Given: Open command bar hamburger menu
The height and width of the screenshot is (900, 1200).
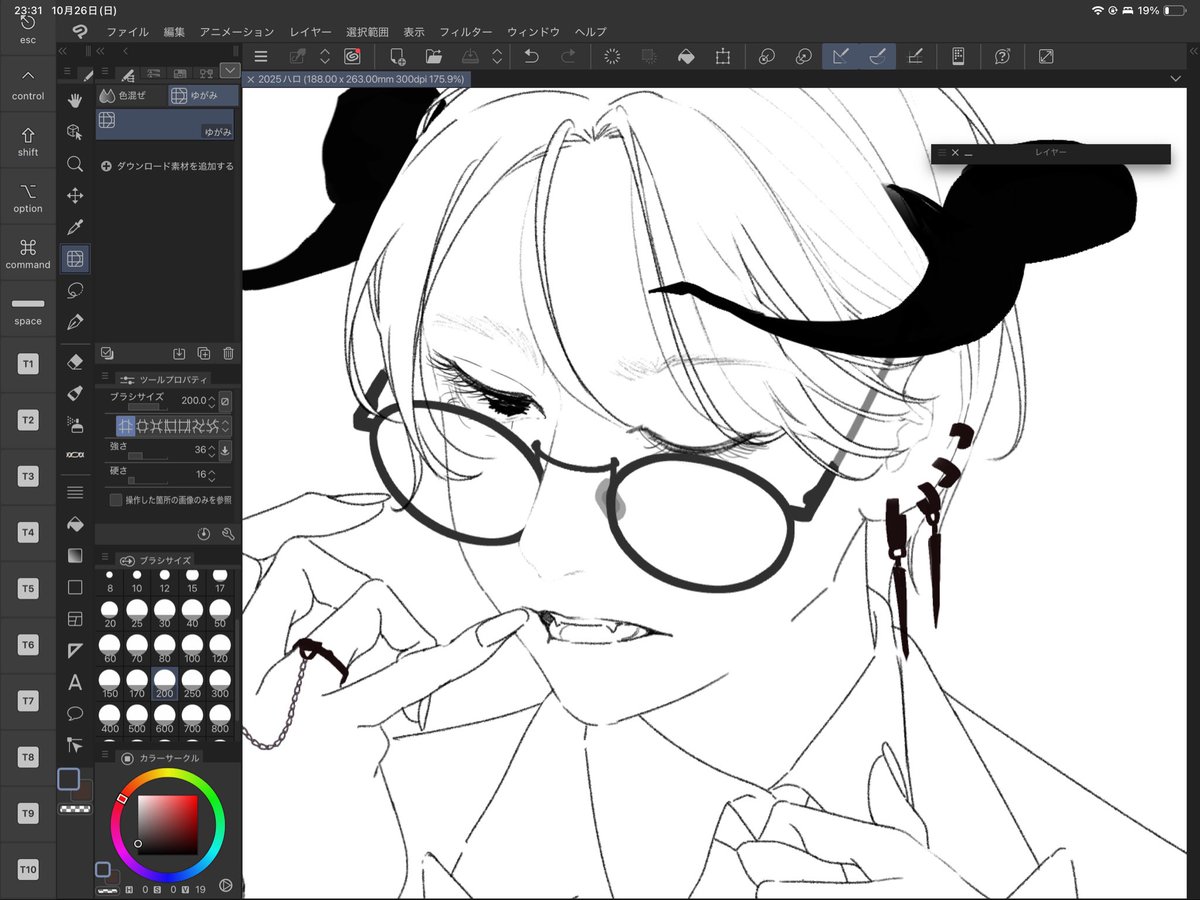Looking at the screenshot, I should pyautogui.click(x=261, y=57).
